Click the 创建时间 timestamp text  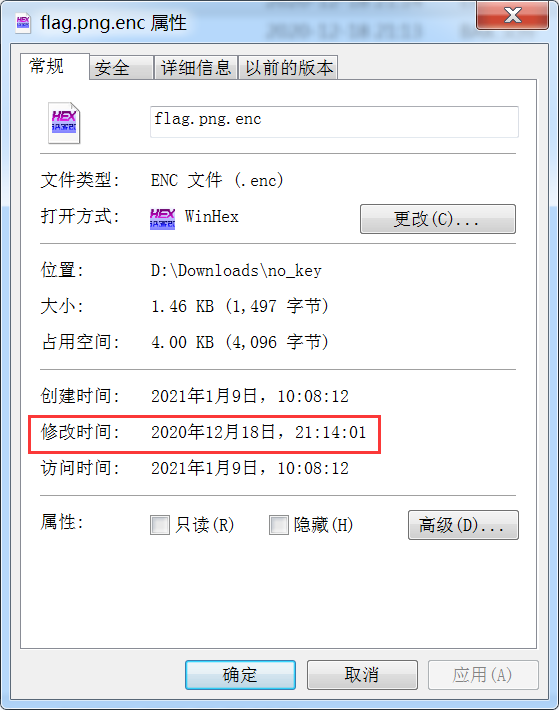[249, 396]
